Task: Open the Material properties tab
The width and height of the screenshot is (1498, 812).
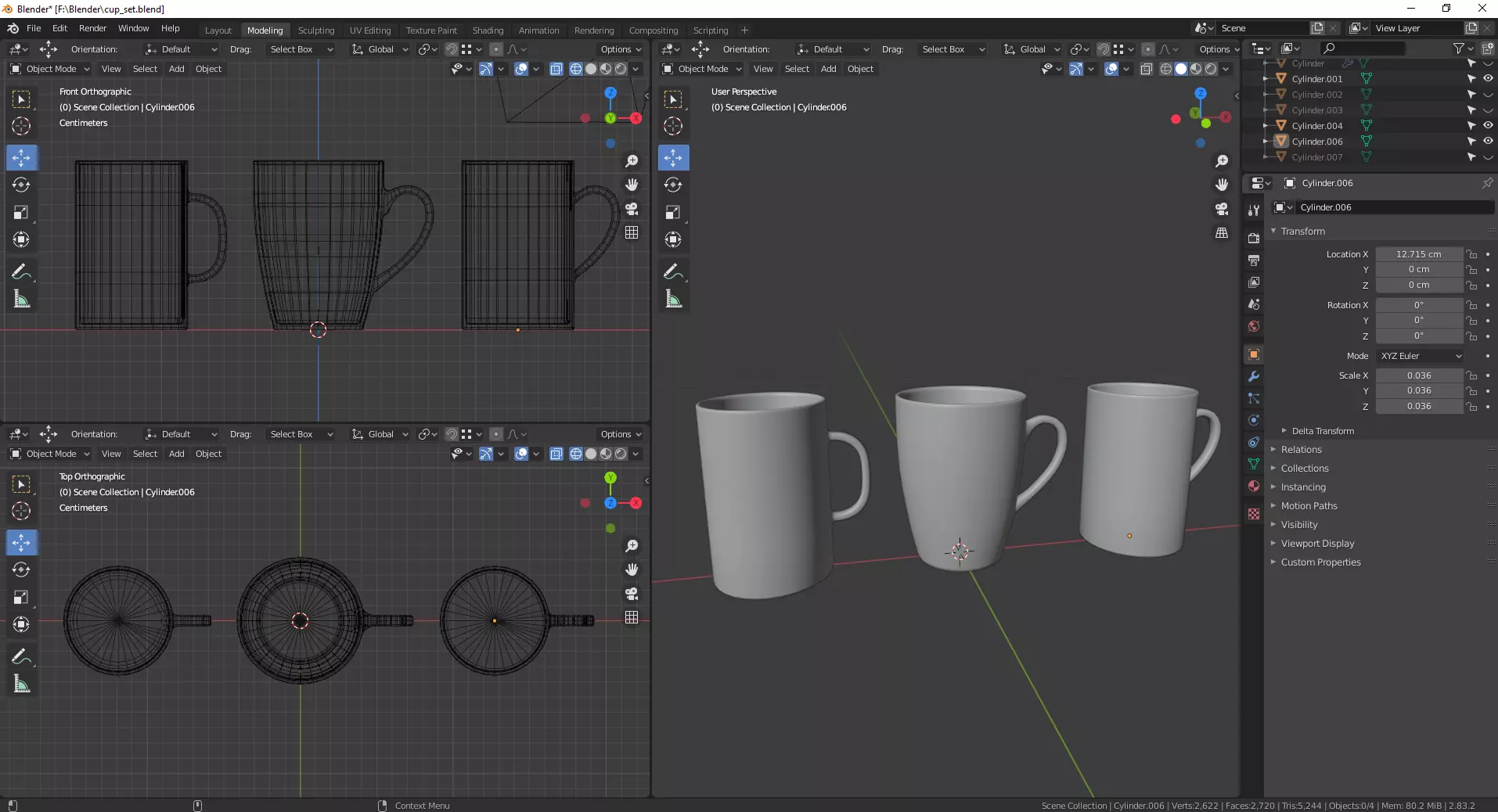Action: 1254,486
